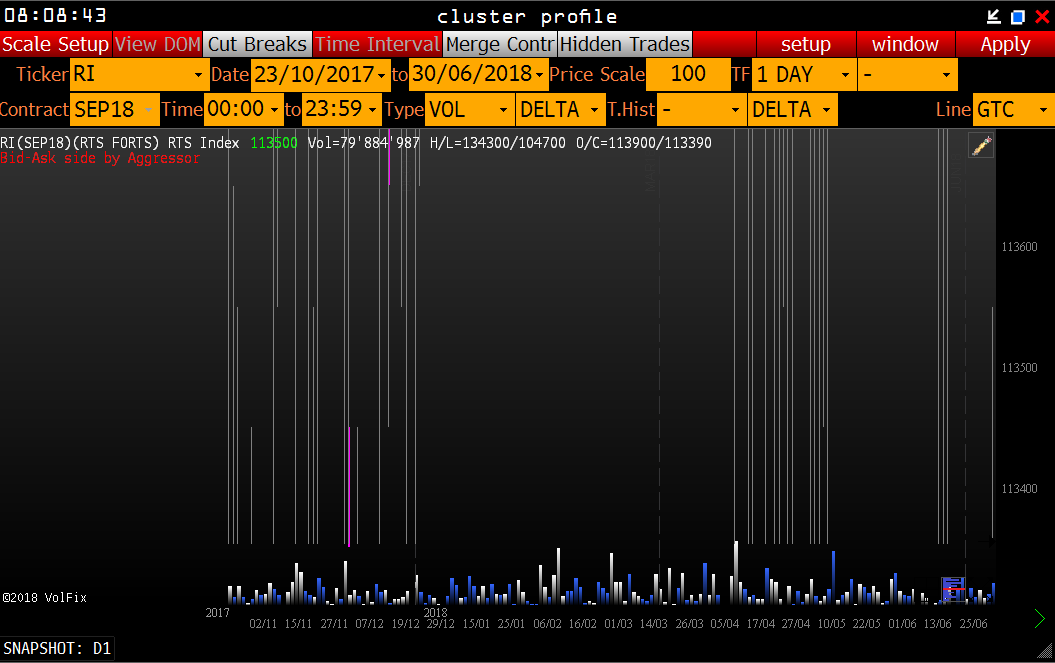Maximize the cluster profile window
The image size is (1055, 663).
coord(1017,16)
